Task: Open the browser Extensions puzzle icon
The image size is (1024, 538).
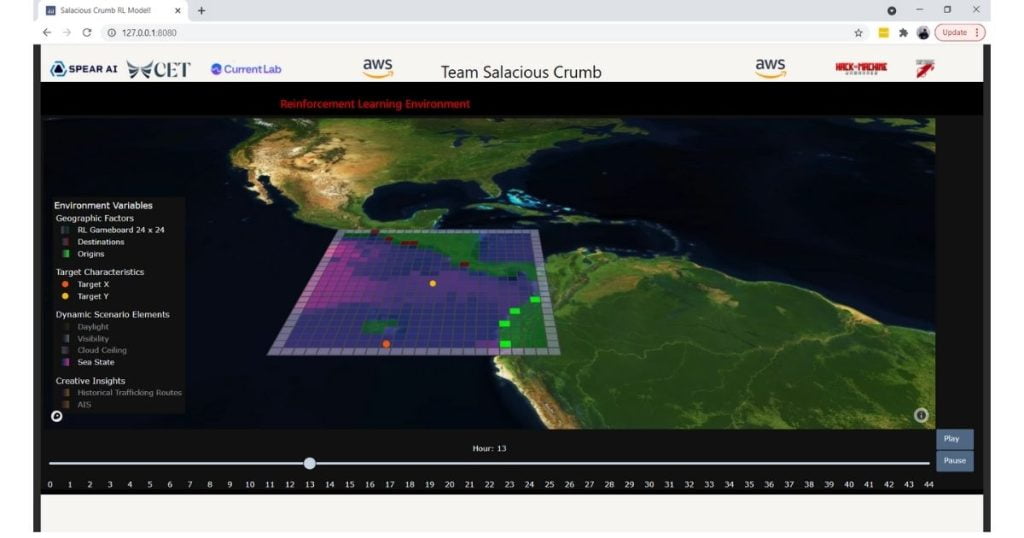Action: tap(904, 32)
